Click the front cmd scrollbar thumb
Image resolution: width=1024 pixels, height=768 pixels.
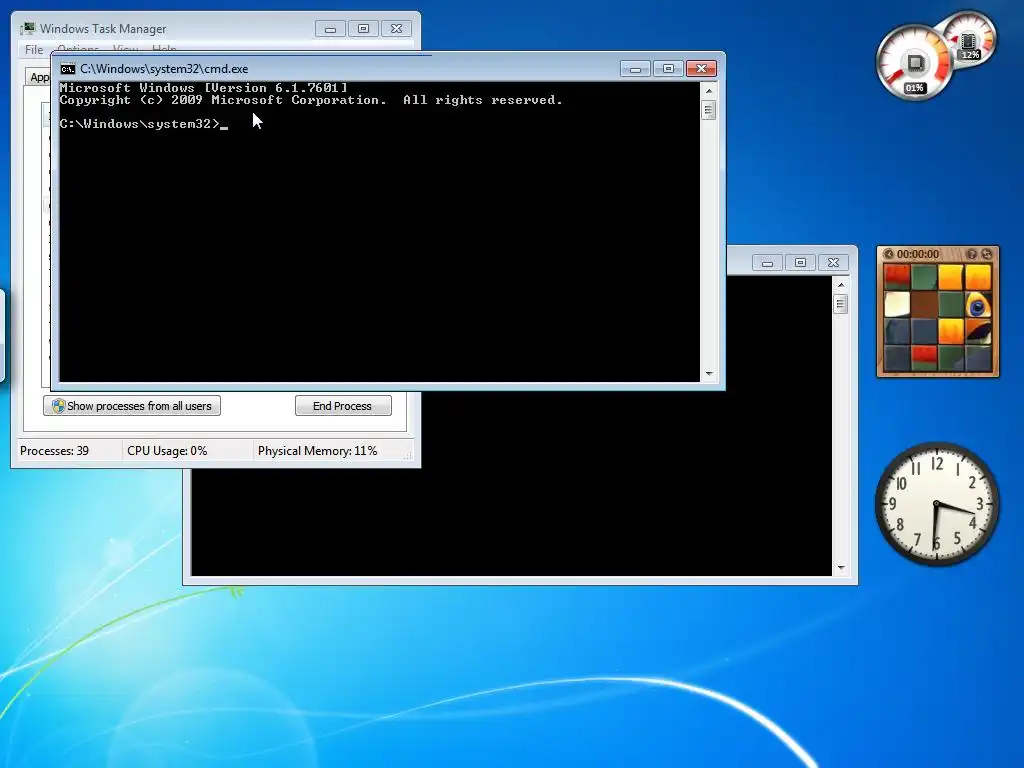click(709, 110)
